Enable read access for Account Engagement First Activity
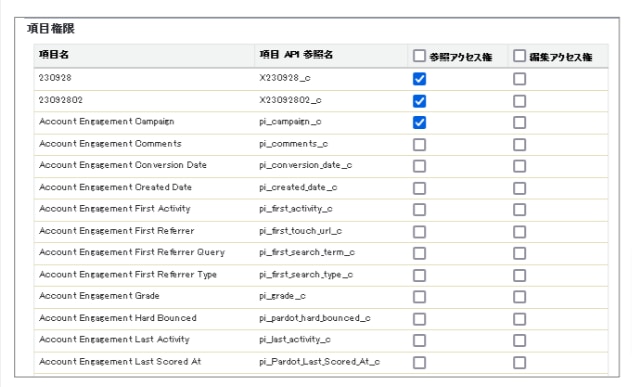Viewport: 632px width, 387px height. coord(419,210)
